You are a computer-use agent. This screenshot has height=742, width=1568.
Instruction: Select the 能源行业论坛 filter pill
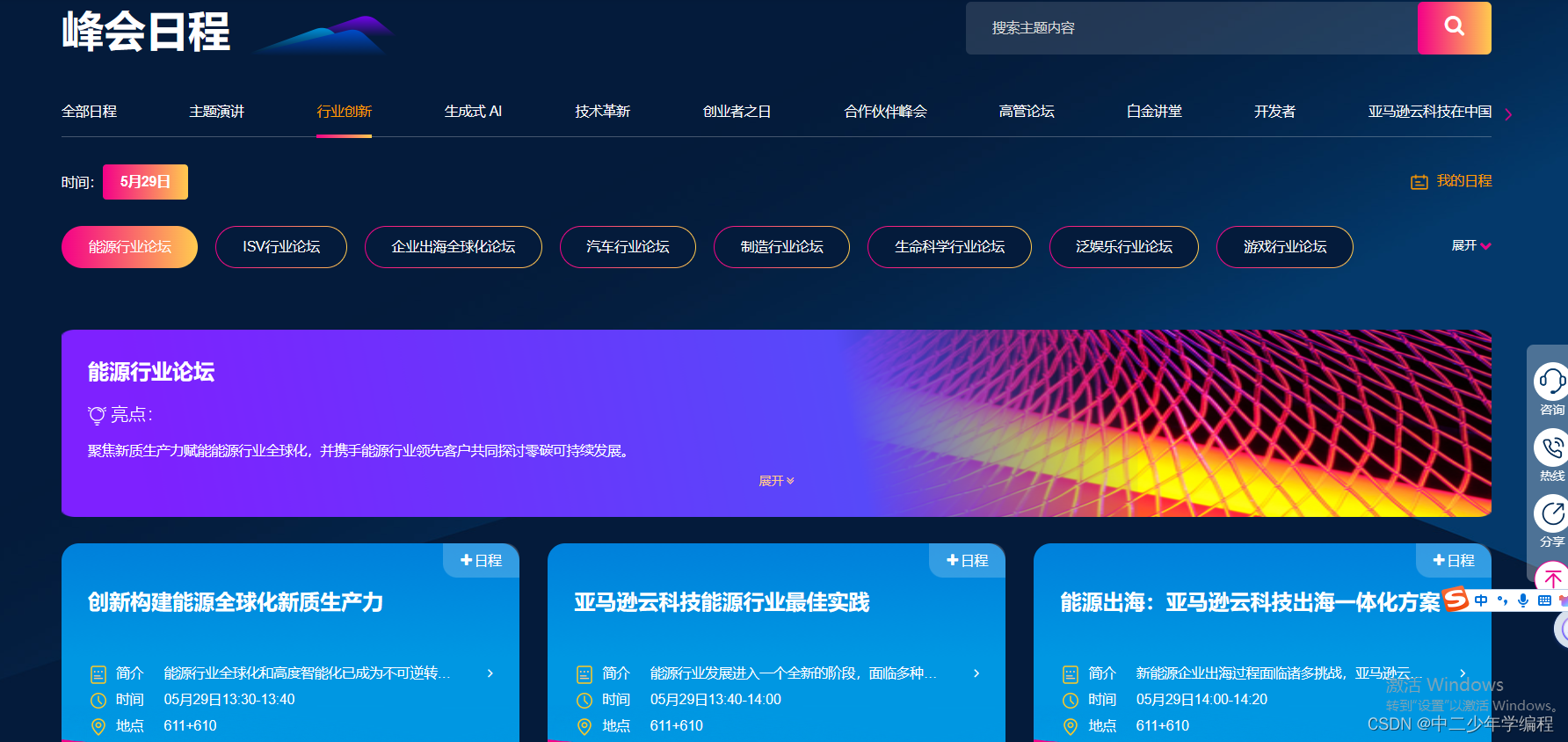pyautogui.click(x=129, y=247)
